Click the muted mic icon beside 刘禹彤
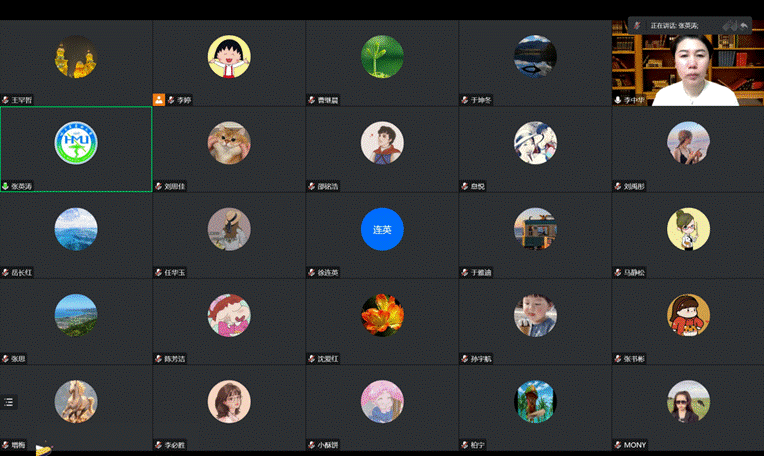Viewport: 764px width, 456px height. point(617,186)
